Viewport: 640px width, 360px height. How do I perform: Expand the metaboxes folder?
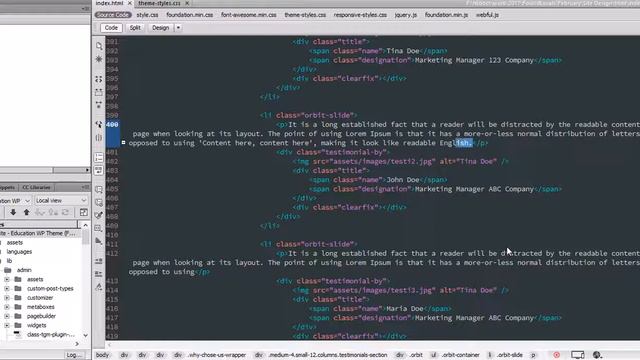7,307
